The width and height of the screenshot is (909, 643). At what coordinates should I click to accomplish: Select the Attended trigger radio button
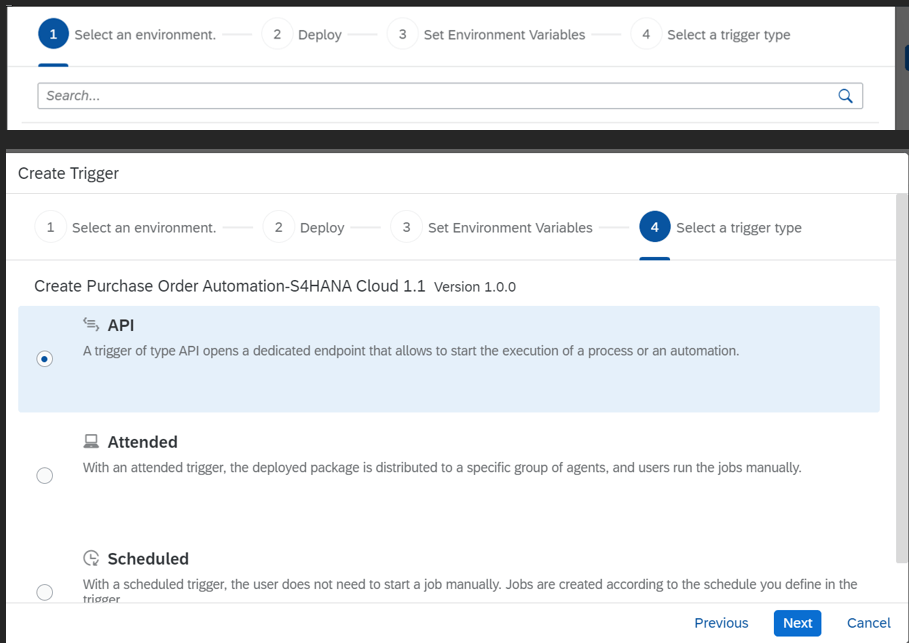tap(45, 475)
